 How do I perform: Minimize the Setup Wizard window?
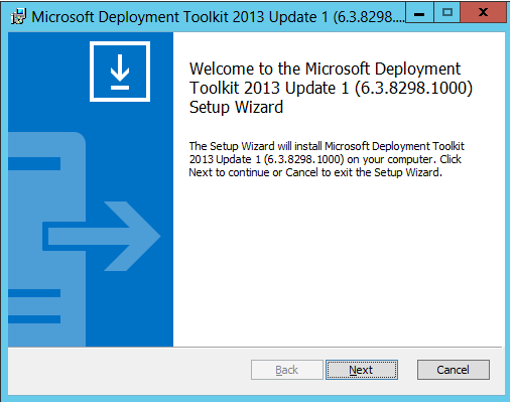pyautogui.click(x=419, y=13)
